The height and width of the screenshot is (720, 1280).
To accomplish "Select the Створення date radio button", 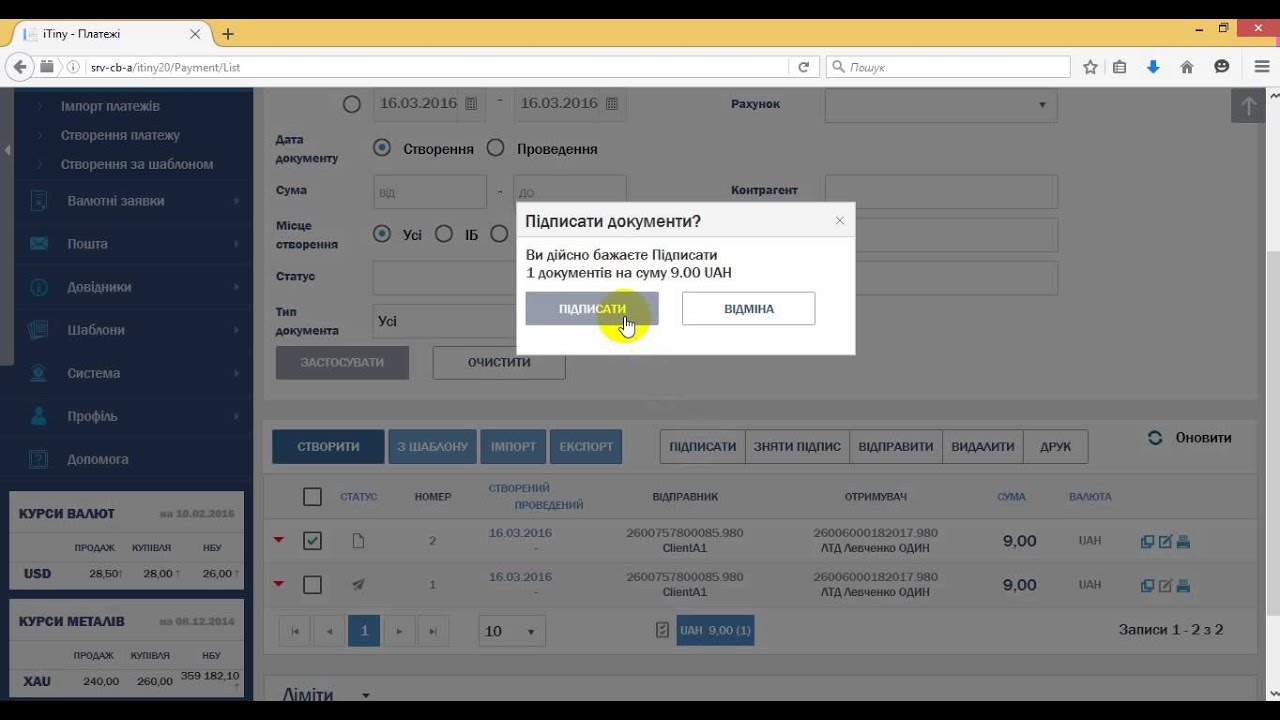I will click(381, 148).
